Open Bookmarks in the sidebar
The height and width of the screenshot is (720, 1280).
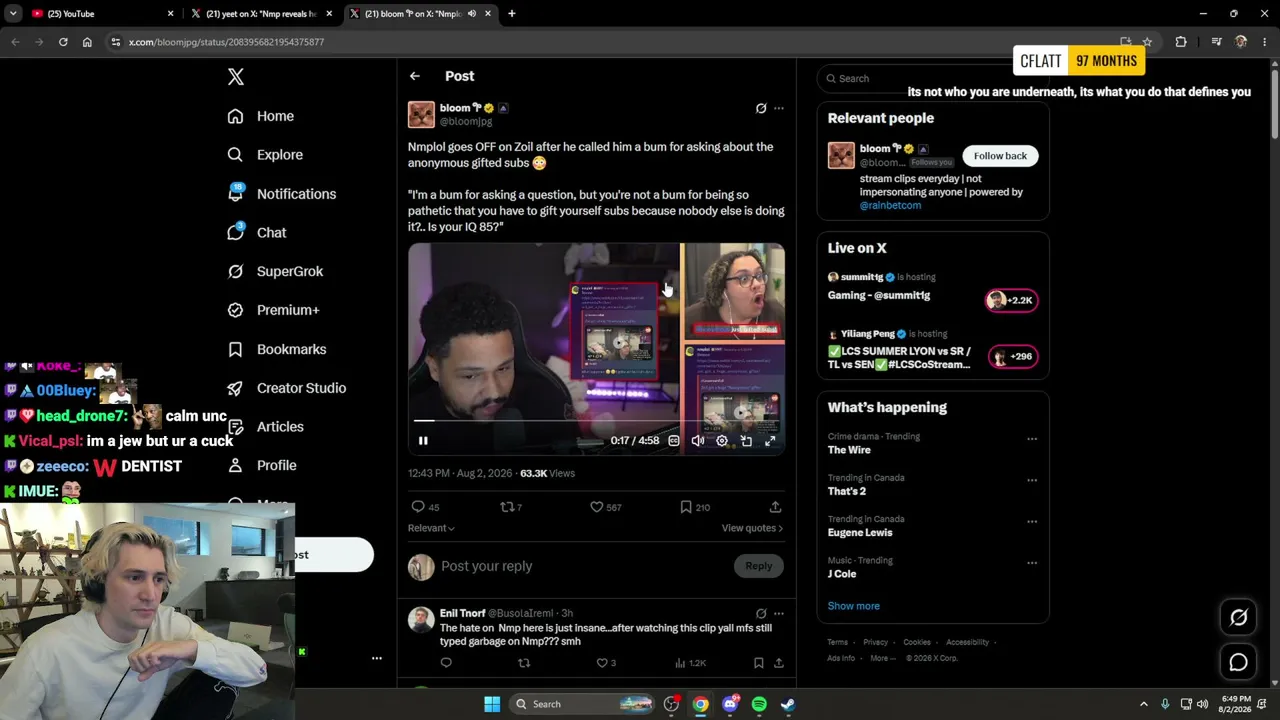pos(277,349)
